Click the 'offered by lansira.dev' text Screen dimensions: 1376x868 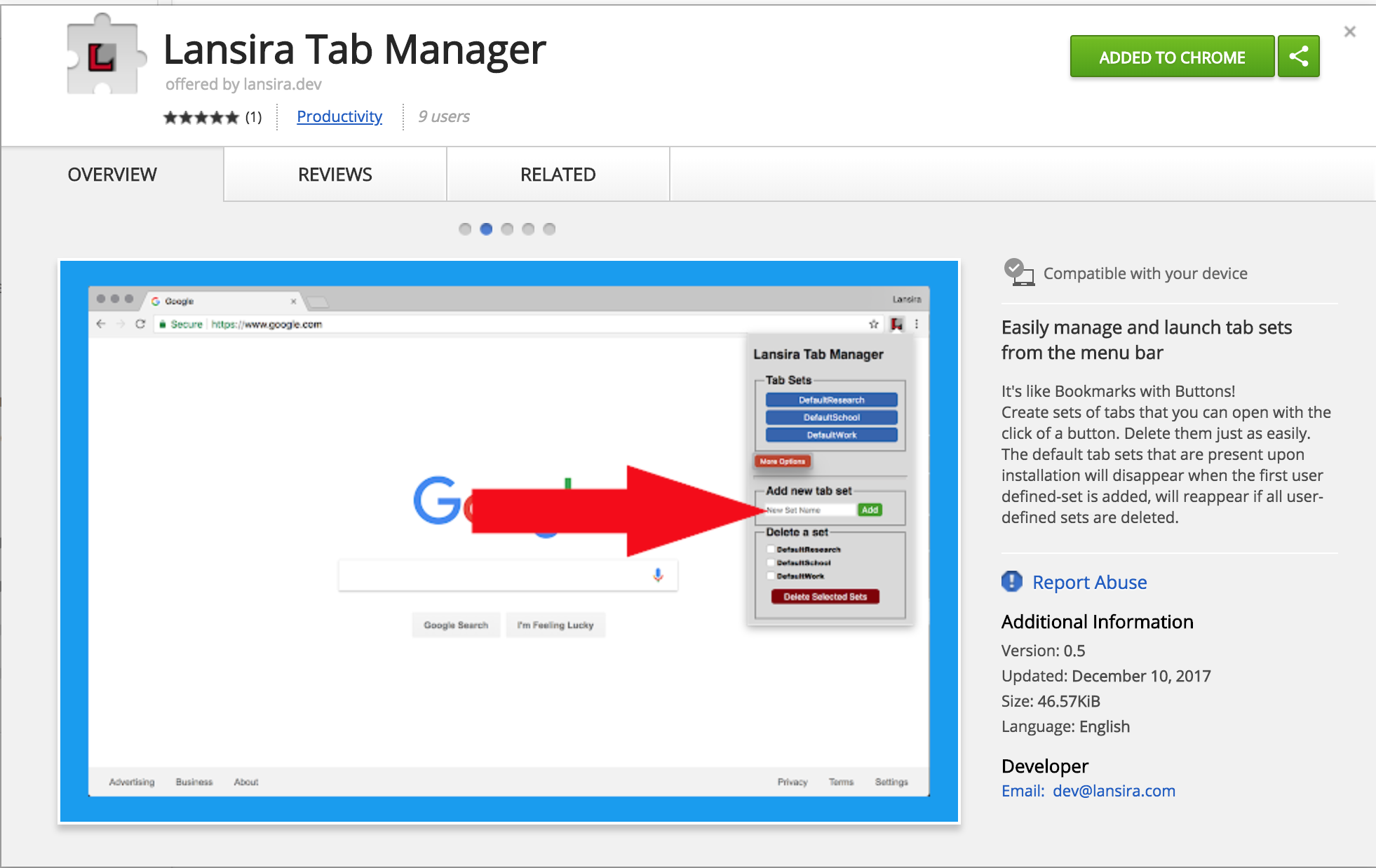(x=243, y=84)
